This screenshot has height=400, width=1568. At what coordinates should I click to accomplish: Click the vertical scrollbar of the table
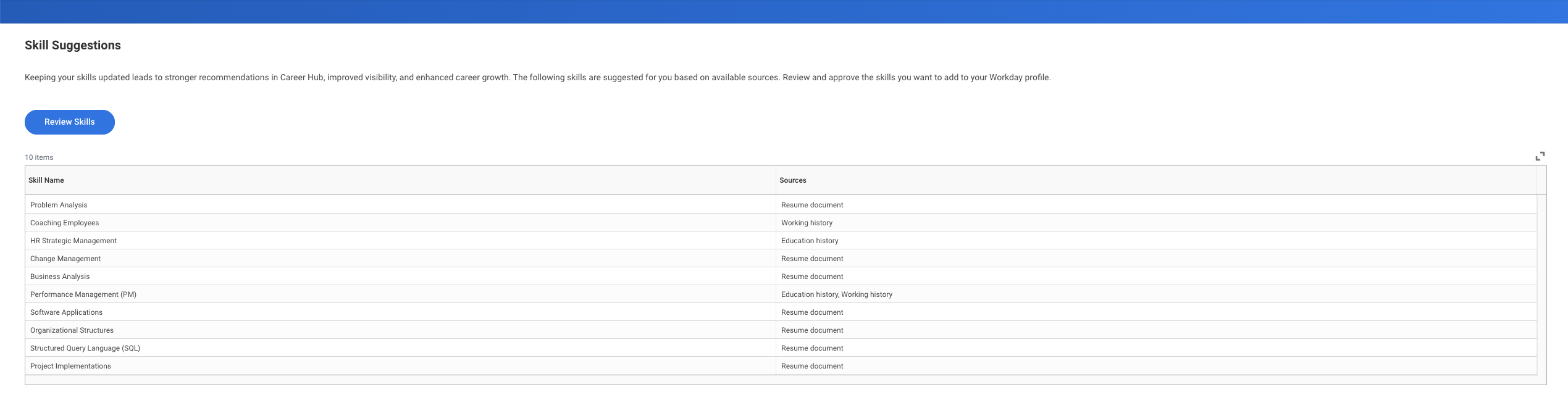pyautogui.click(x=1541, y=284)
